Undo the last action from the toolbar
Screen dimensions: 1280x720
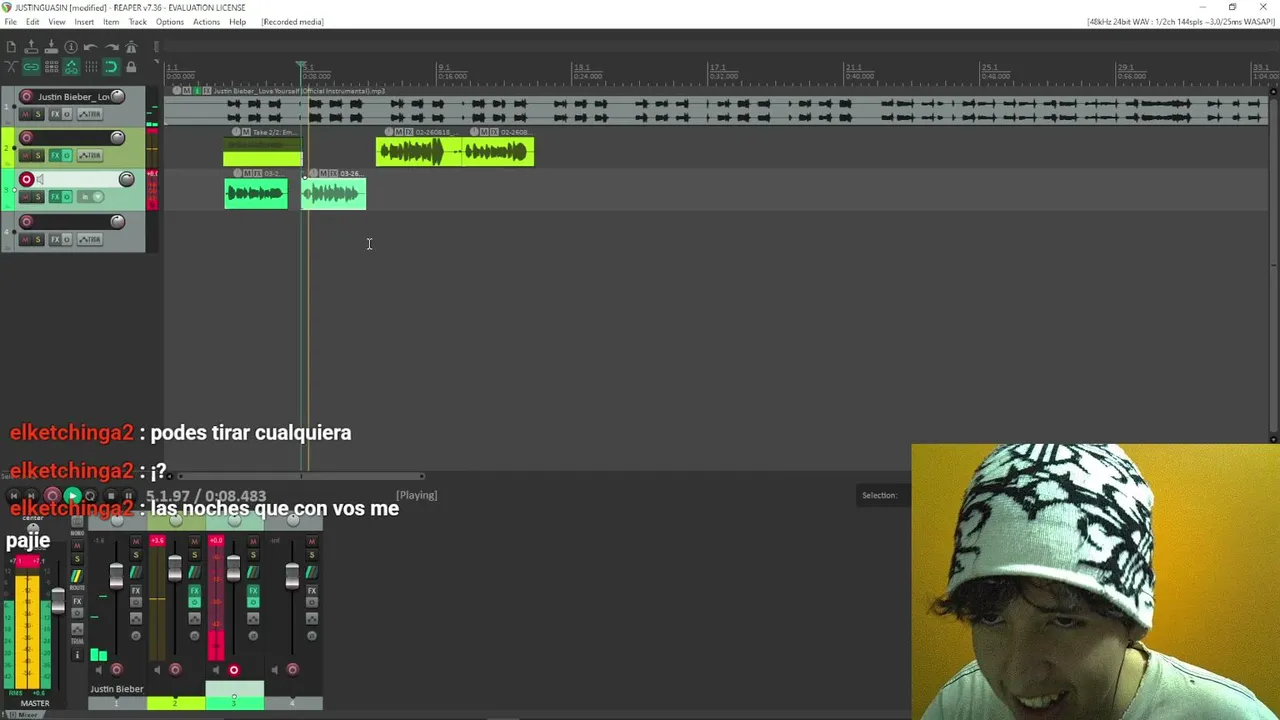point(91,47)
